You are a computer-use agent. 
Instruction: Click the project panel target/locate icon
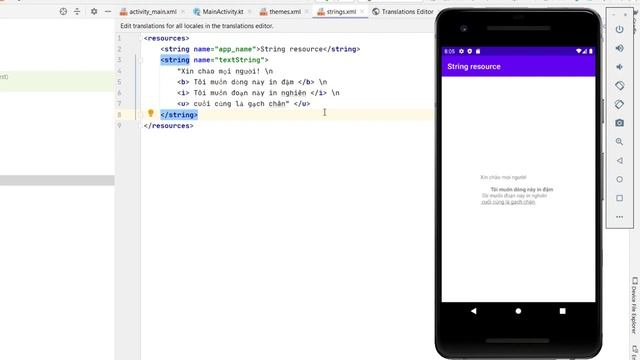[x=63, y=11]
